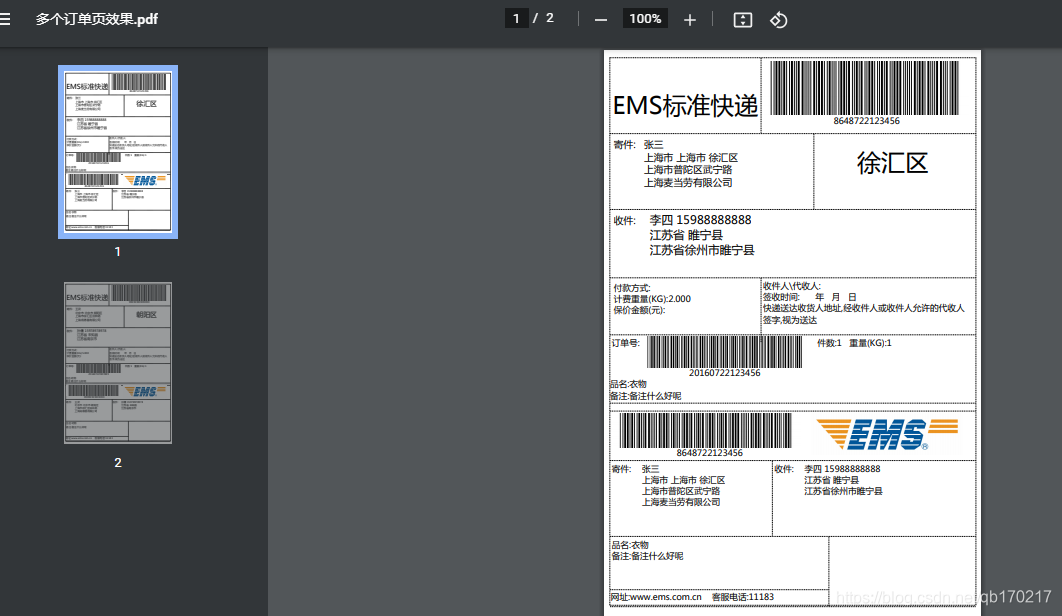Toggle the sidebar hamburger menu
The width and height of the screenshot is (1062, 616).
pos(5,19)
